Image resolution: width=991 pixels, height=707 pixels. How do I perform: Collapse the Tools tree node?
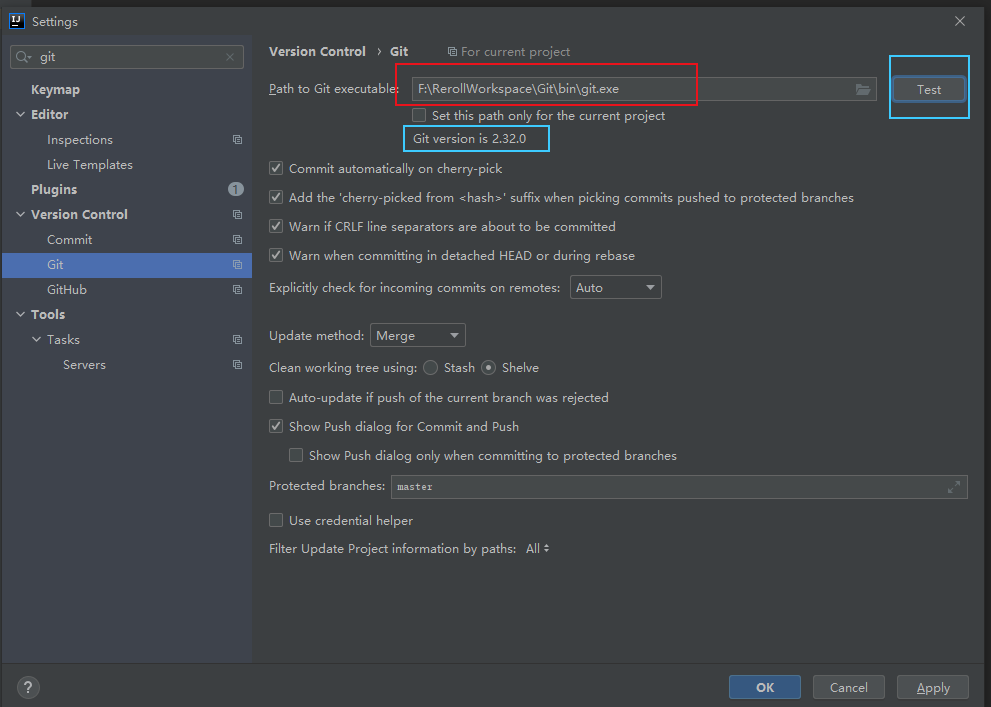pos(21,315)
